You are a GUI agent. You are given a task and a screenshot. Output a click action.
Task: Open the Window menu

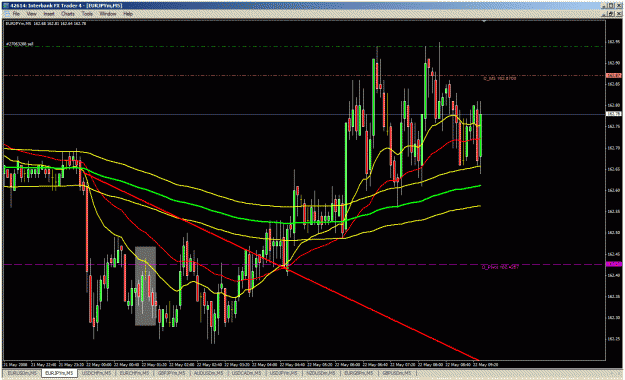pyautogui.click(x=108, y=14)
